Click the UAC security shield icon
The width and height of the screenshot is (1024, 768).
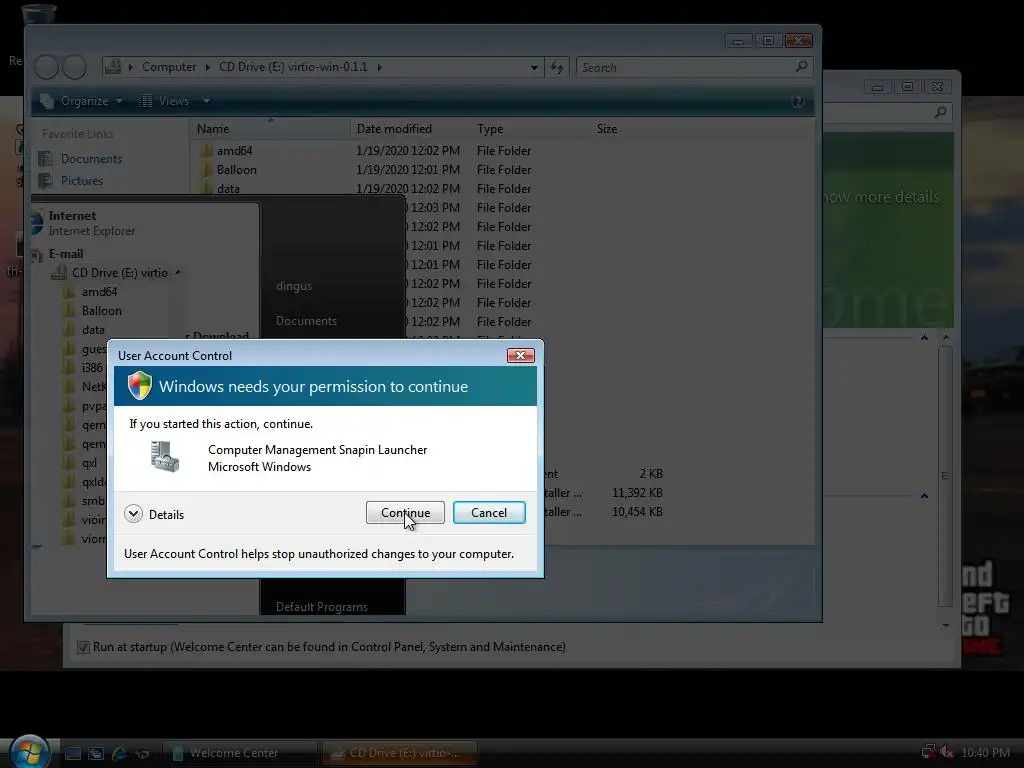[x=139, y=385]
